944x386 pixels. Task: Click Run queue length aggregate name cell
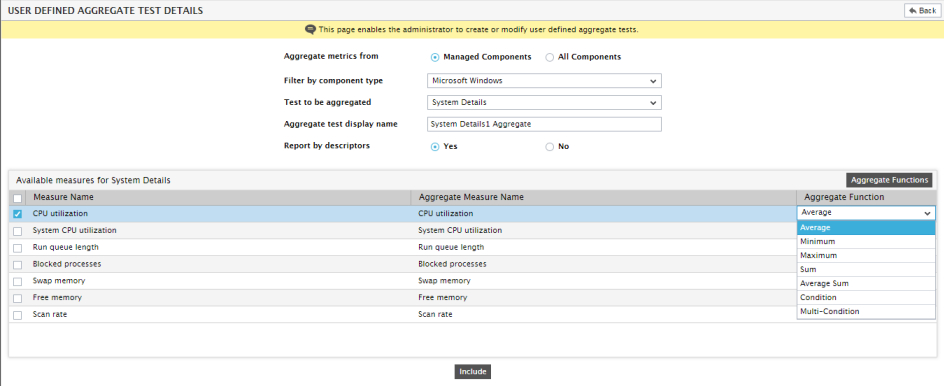(x=451, y=247)
